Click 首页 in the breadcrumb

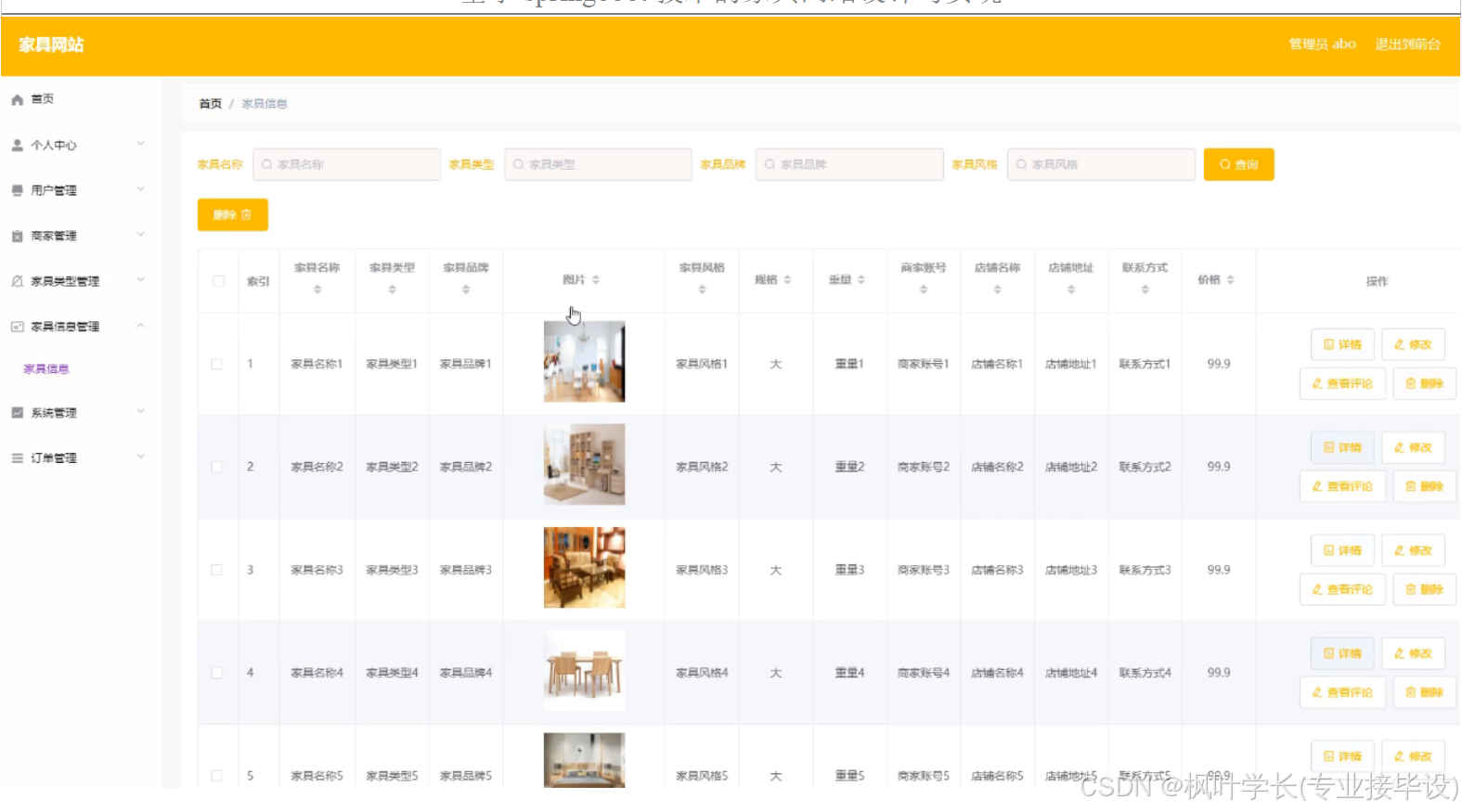coord(211,104)
